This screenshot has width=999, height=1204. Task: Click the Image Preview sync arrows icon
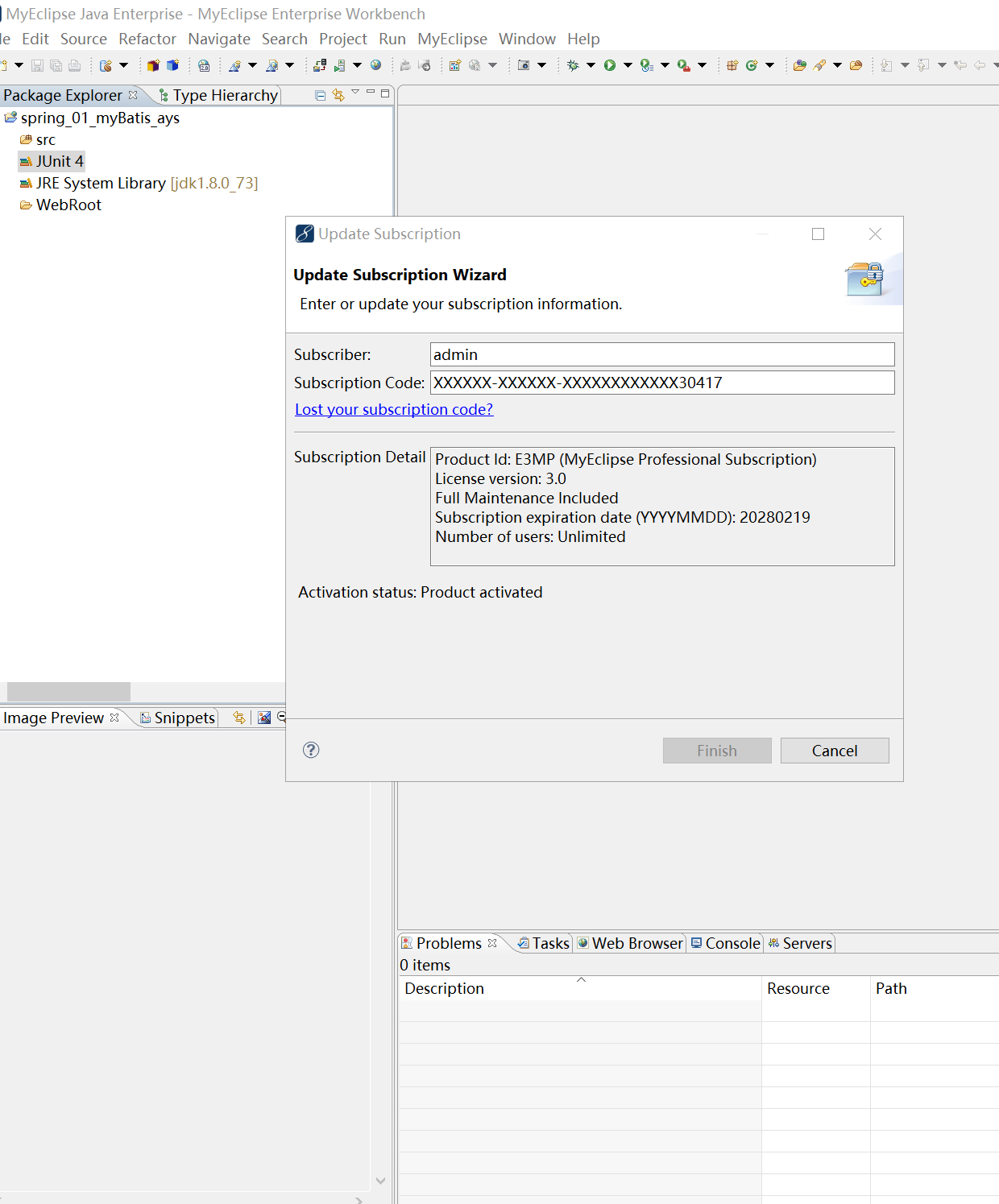point(239,717)
